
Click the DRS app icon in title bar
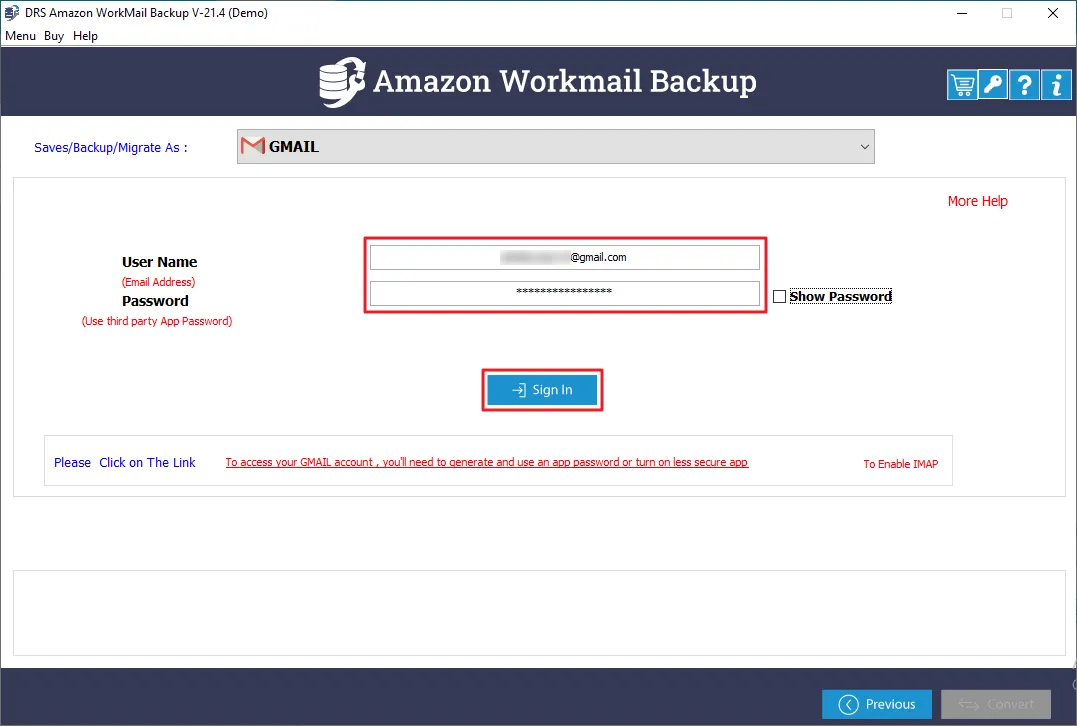pyautogui.click(x=12, y=13)
